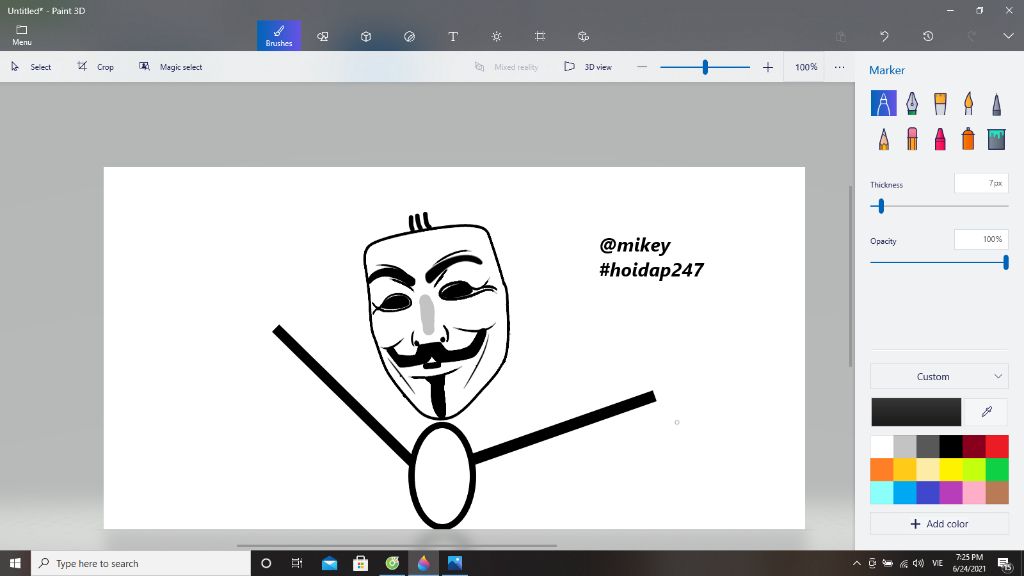Open the Text tool tab
1024x576 pixels.
[453, 36]
